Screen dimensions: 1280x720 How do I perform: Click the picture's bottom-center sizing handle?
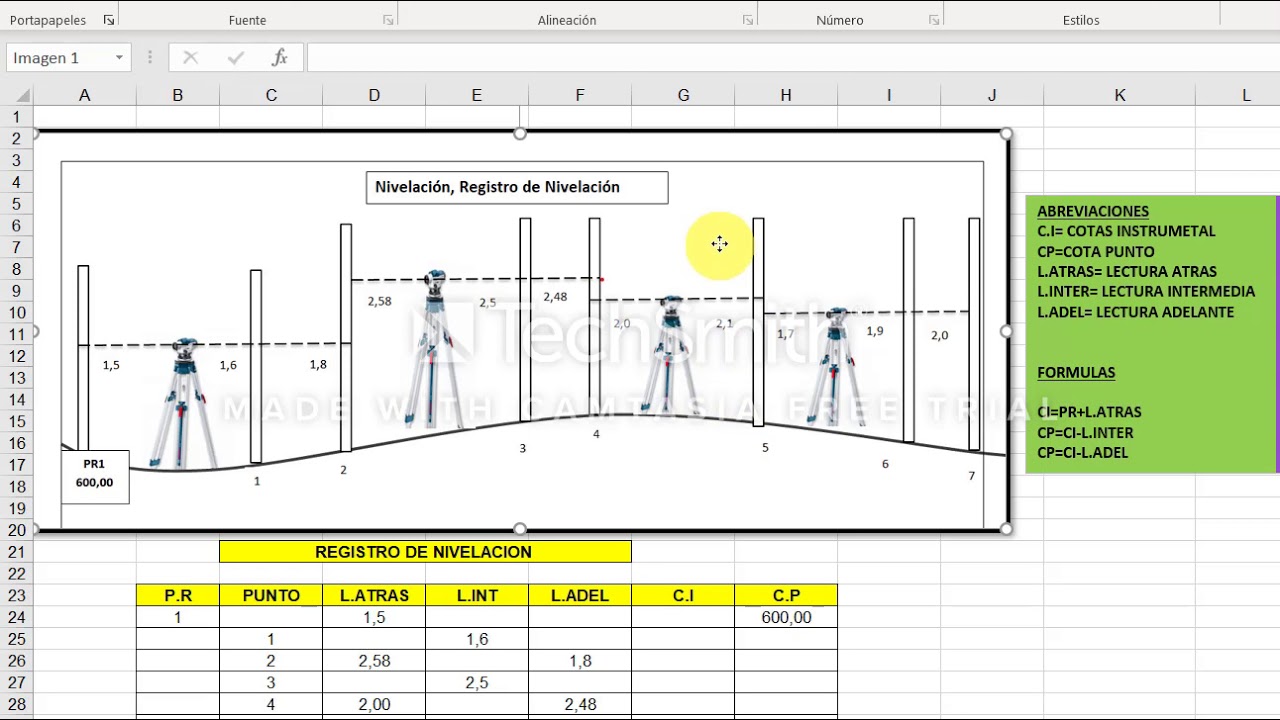(520, 529)
